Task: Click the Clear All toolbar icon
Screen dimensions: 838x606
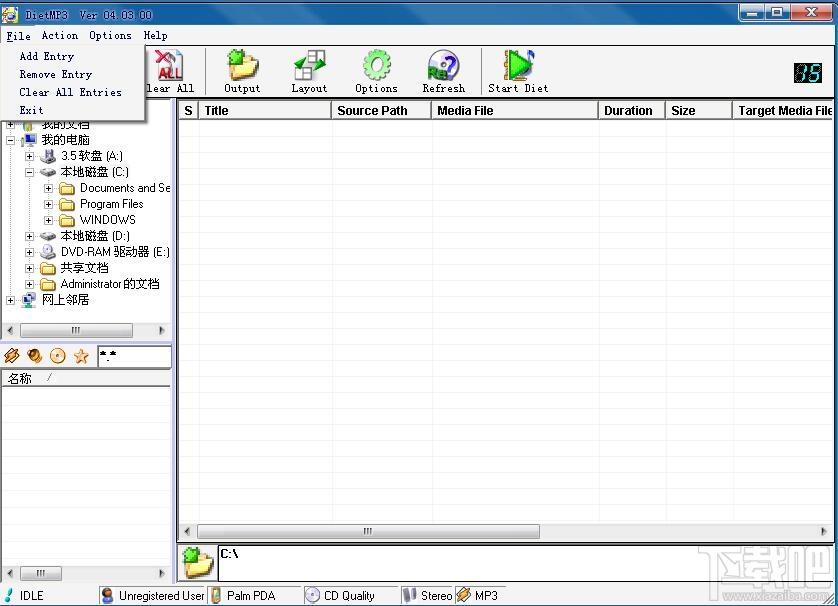Action: tap(169, 65)
